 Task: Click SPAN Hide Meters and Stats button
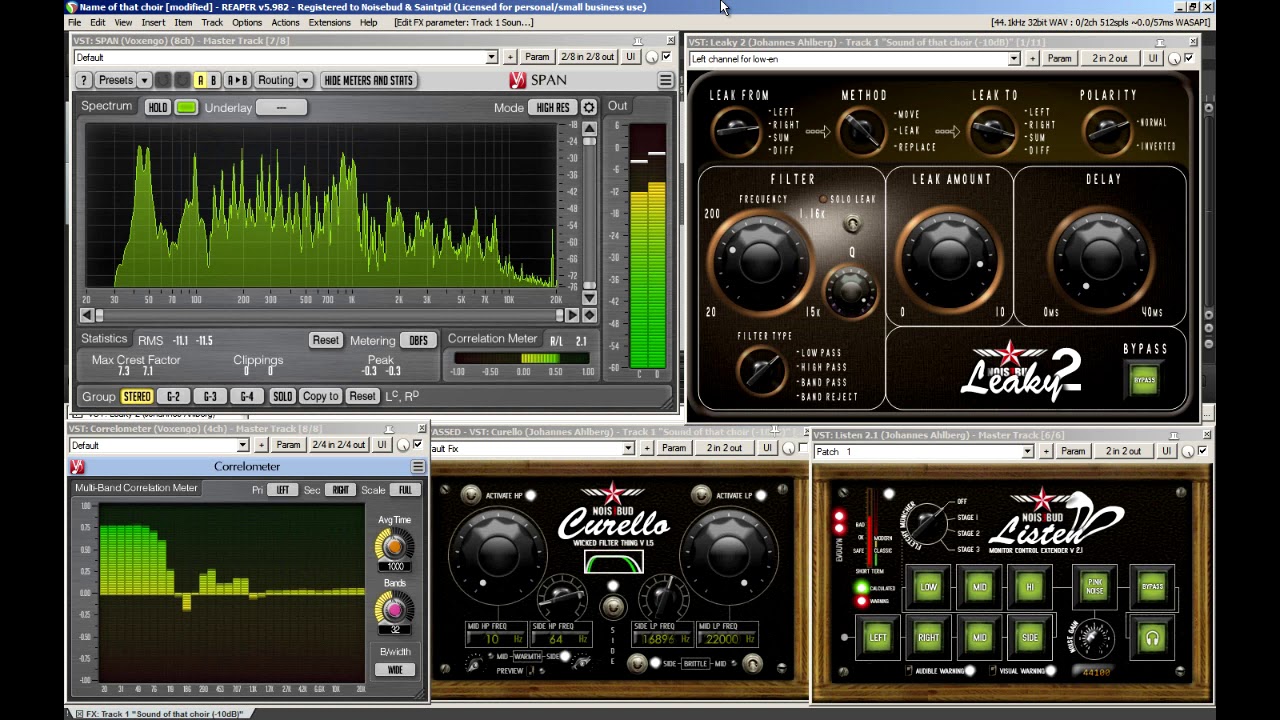click(368, 80)
